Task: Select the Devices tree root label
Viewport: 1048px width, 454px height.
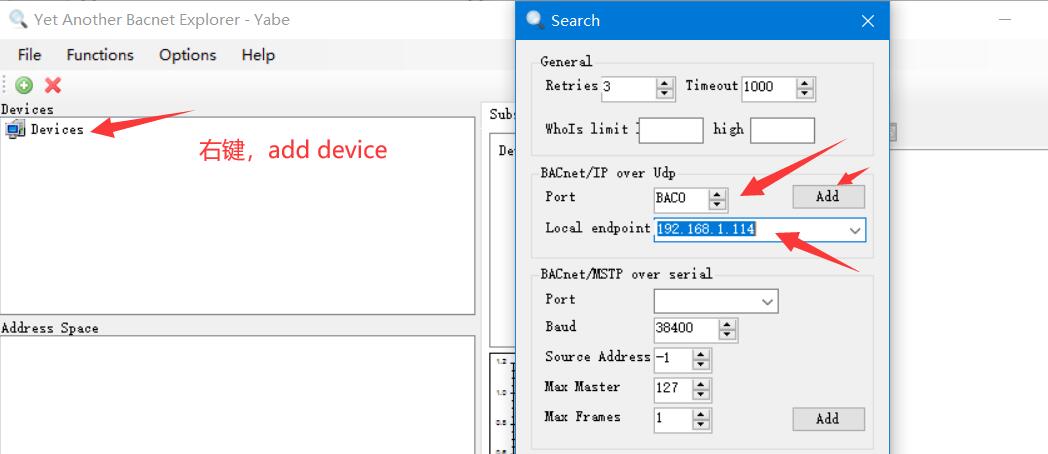Action: coord(57,130)
